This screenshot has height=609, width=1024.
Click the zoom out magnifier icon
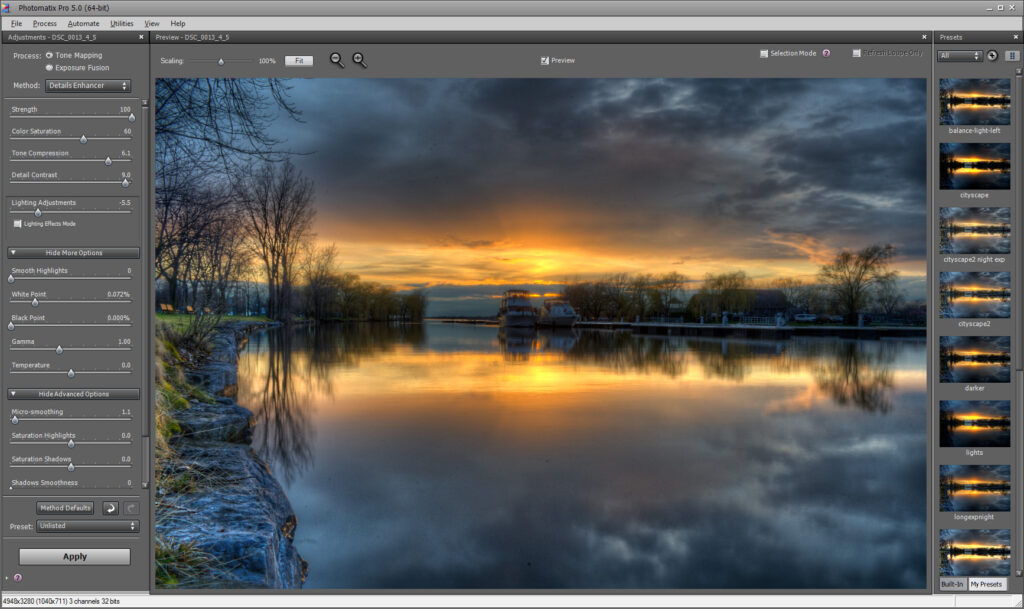337,60
